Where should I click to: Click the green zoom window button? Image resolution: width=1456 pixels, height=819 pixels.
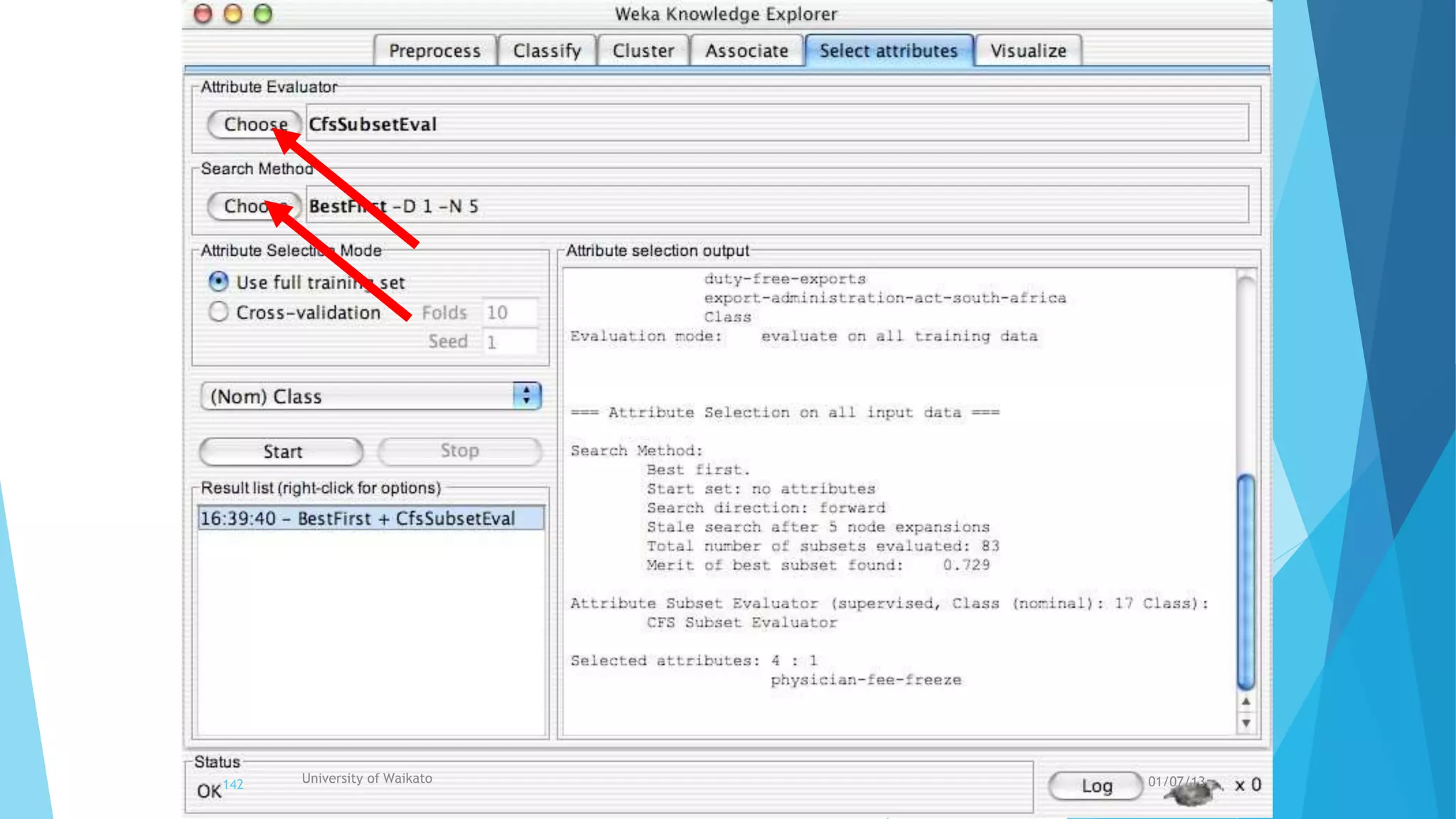[263, 14]
